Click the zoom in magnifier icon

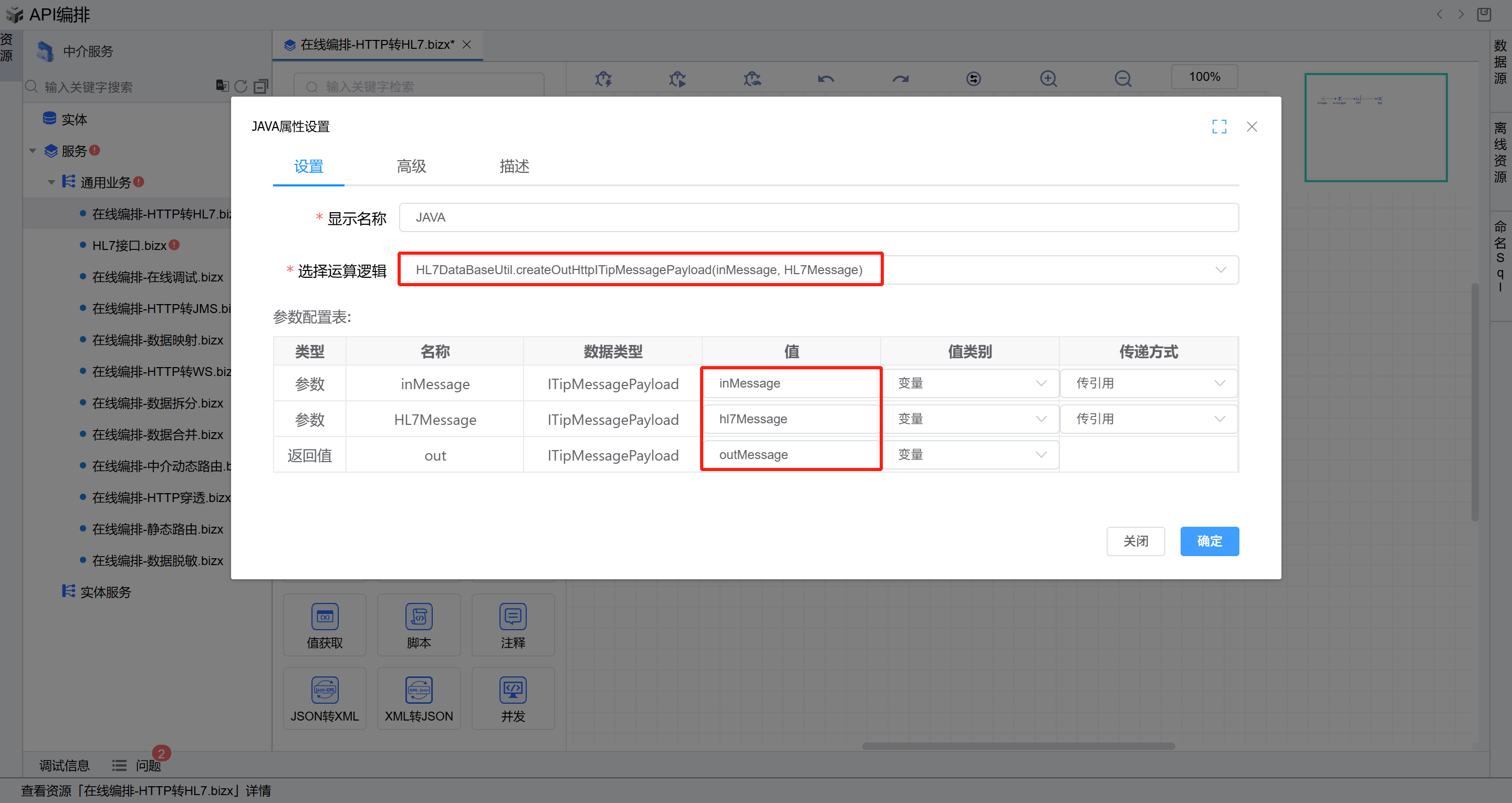[1048, 79]
